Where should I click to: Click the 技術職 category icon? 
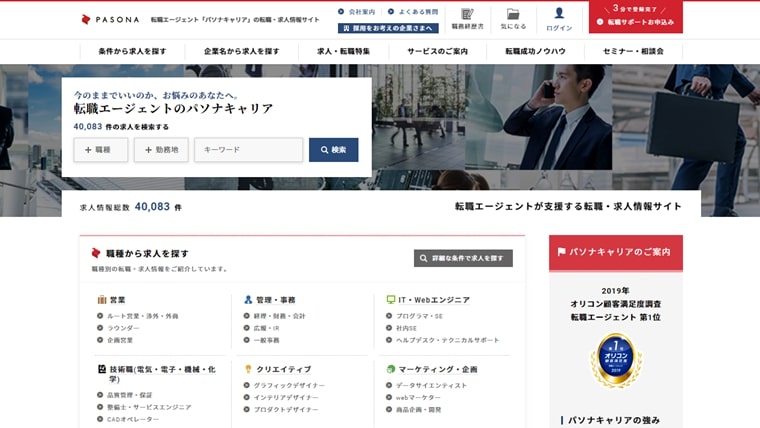point(102,369)
